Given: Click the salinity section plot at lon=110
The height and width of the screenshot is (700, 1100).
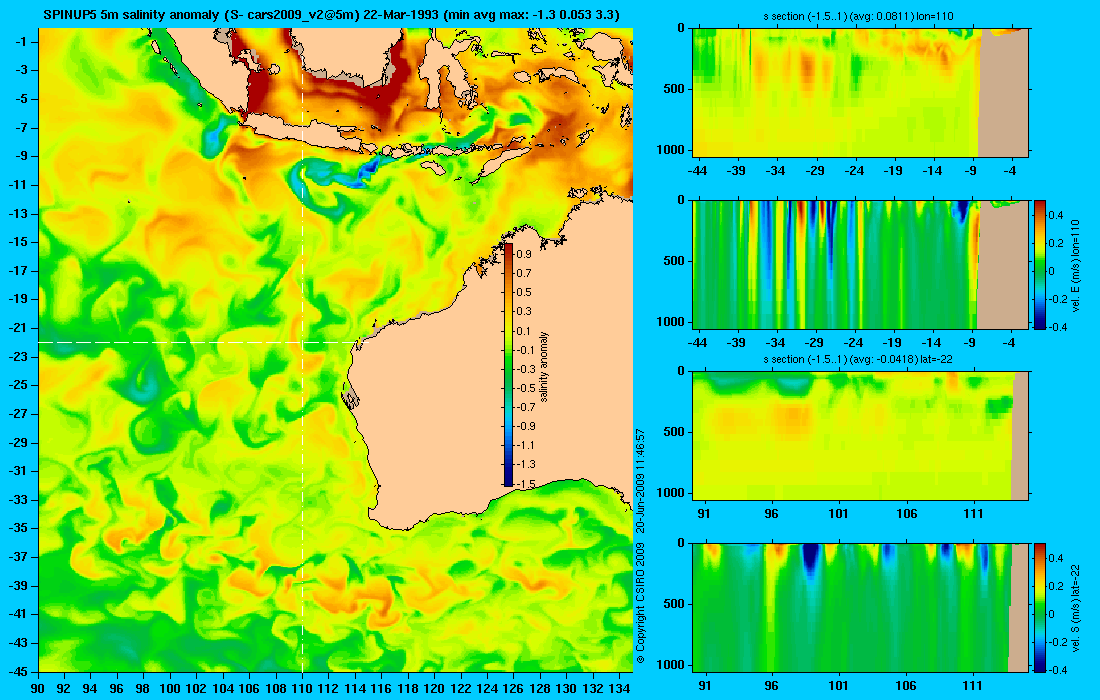Looking at the screenshot, I should [861, 93].
